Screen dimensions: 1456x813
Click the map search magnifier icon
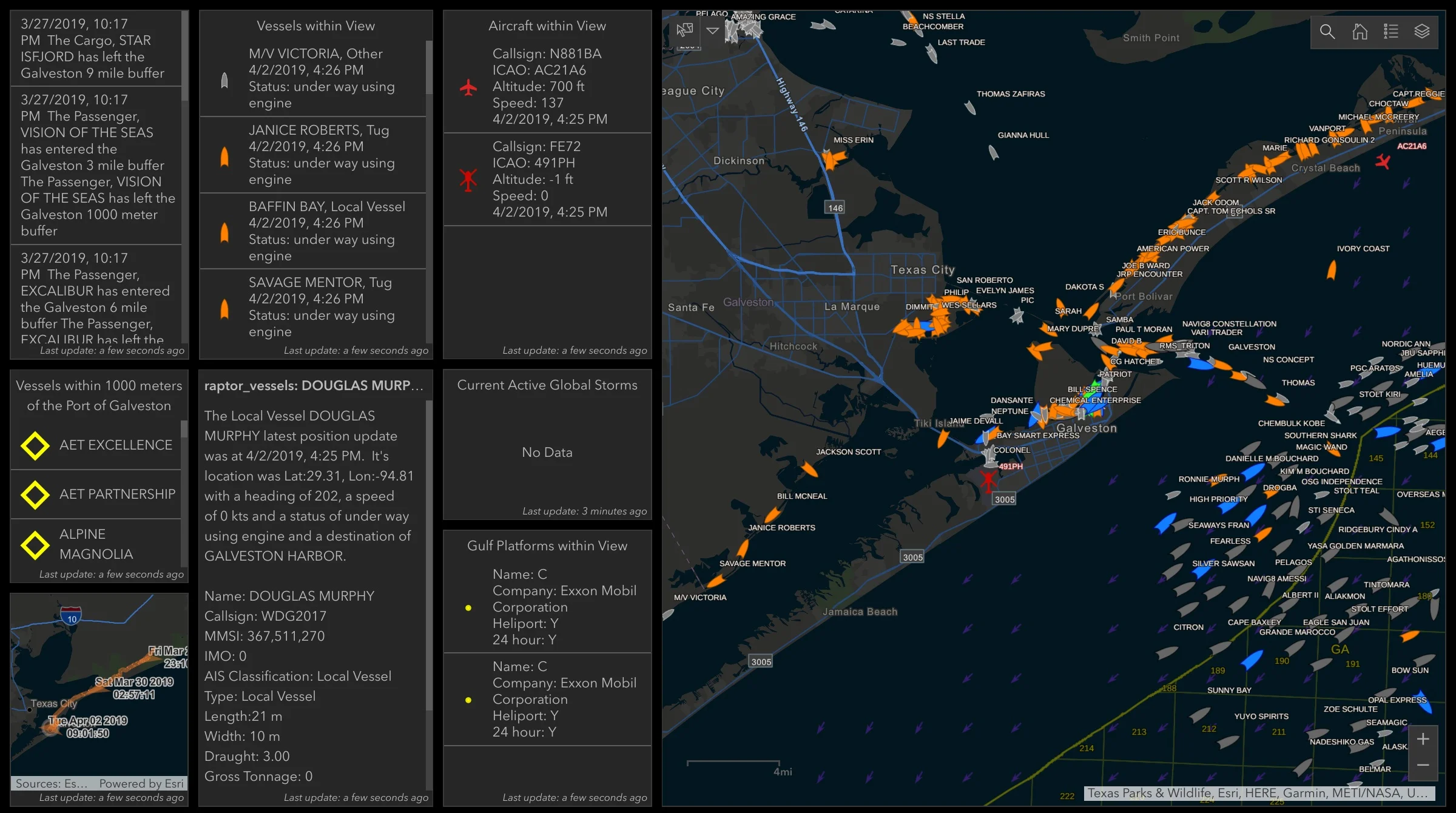click(1327, 32)
